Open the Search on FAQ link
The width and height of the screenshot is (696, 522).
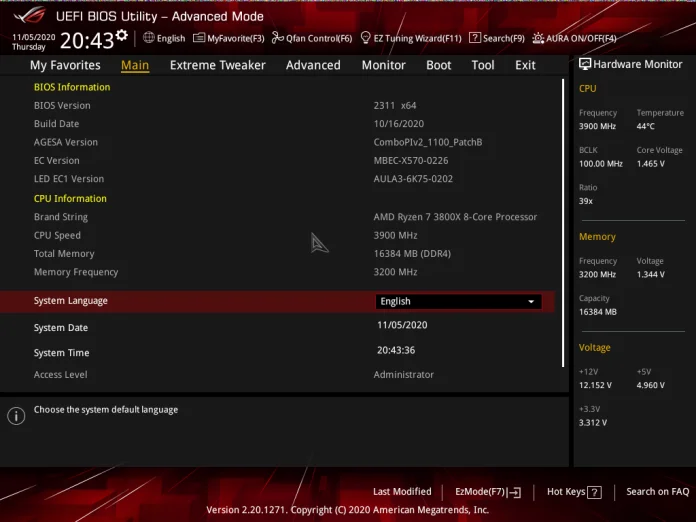(x=657, y=492)
